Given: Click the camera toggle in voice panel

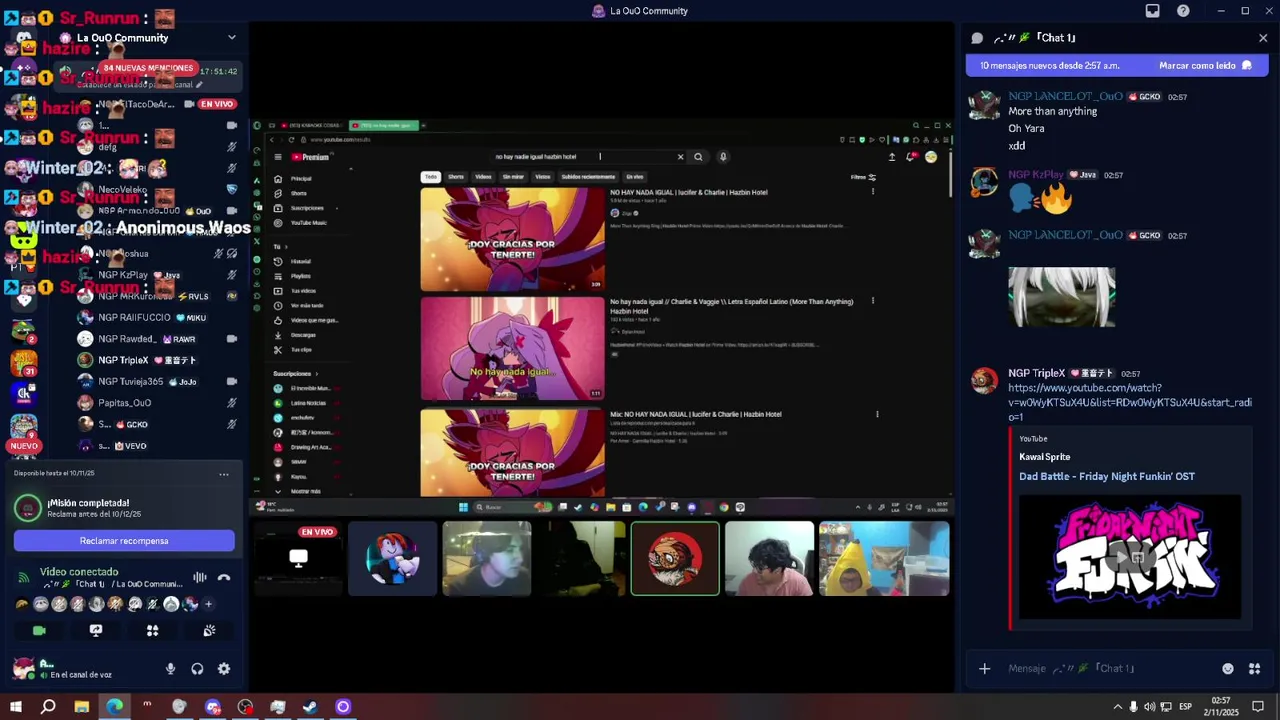Looking at the screenshot, I should [x=39, y=631].
